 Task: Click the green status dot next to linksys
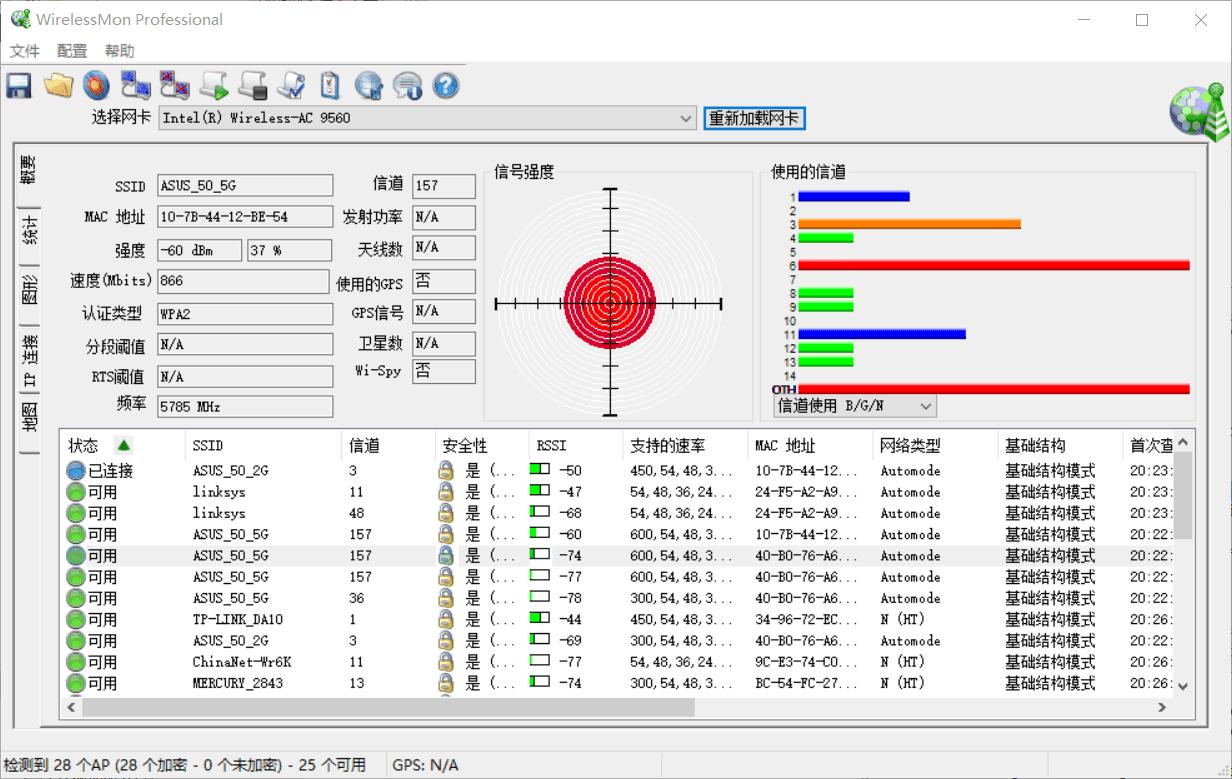point(76,492)
